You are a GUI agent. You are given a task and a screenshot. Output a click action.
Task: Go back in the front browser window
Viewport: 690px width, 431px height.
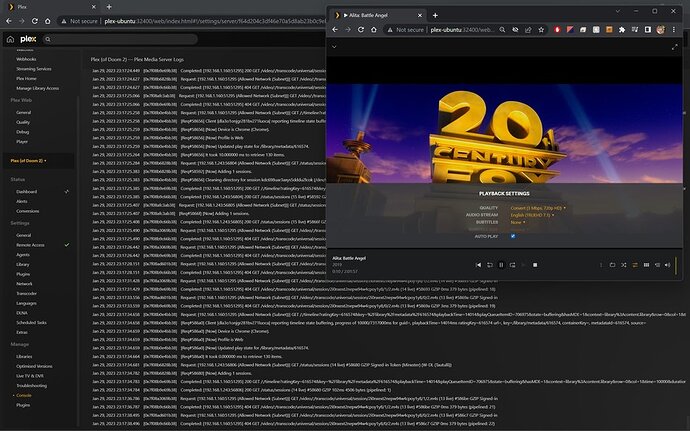(335, 30)
